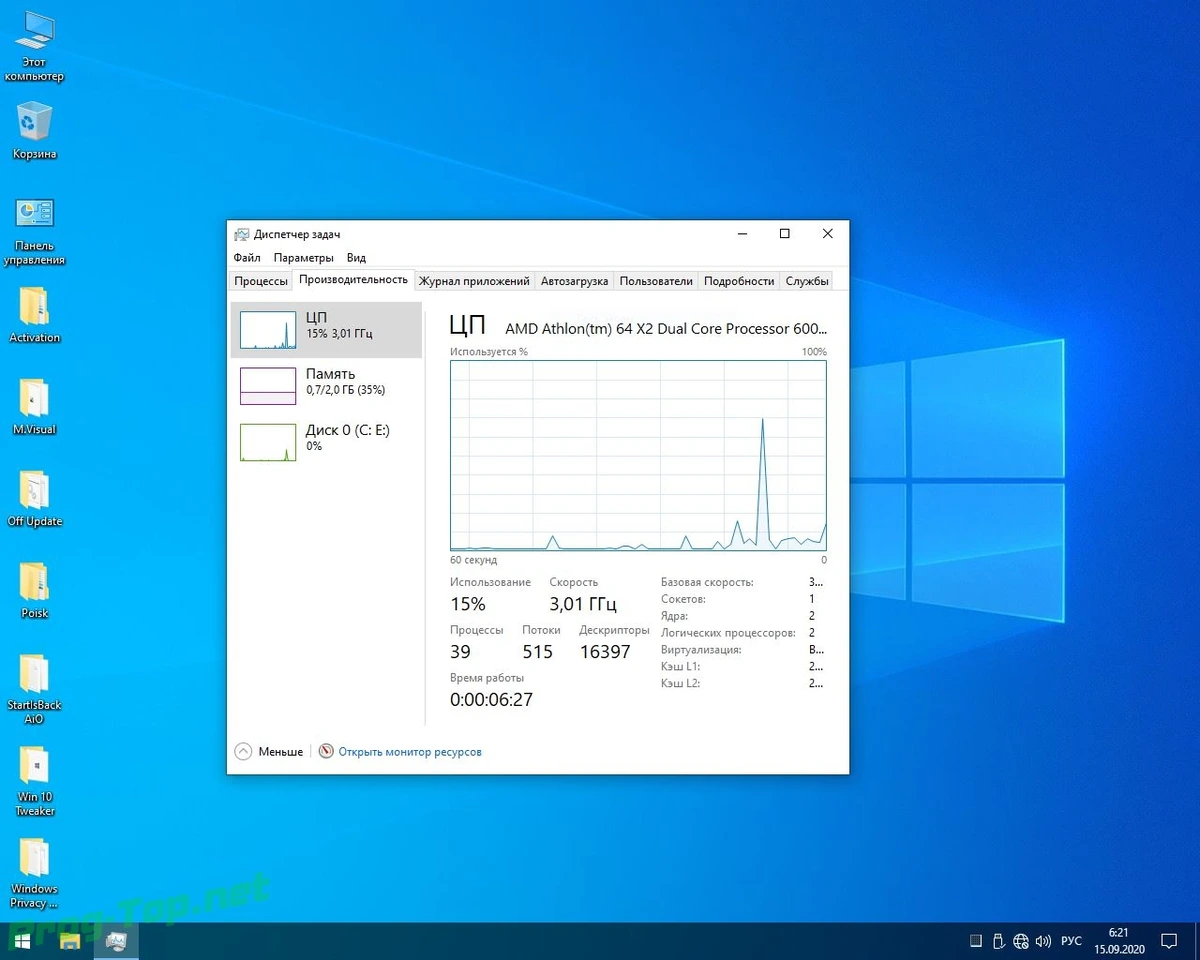The image size is (1200, 960).
Task: Select the Память performance item
Action: pyautogui.click(x=326, y=385)
